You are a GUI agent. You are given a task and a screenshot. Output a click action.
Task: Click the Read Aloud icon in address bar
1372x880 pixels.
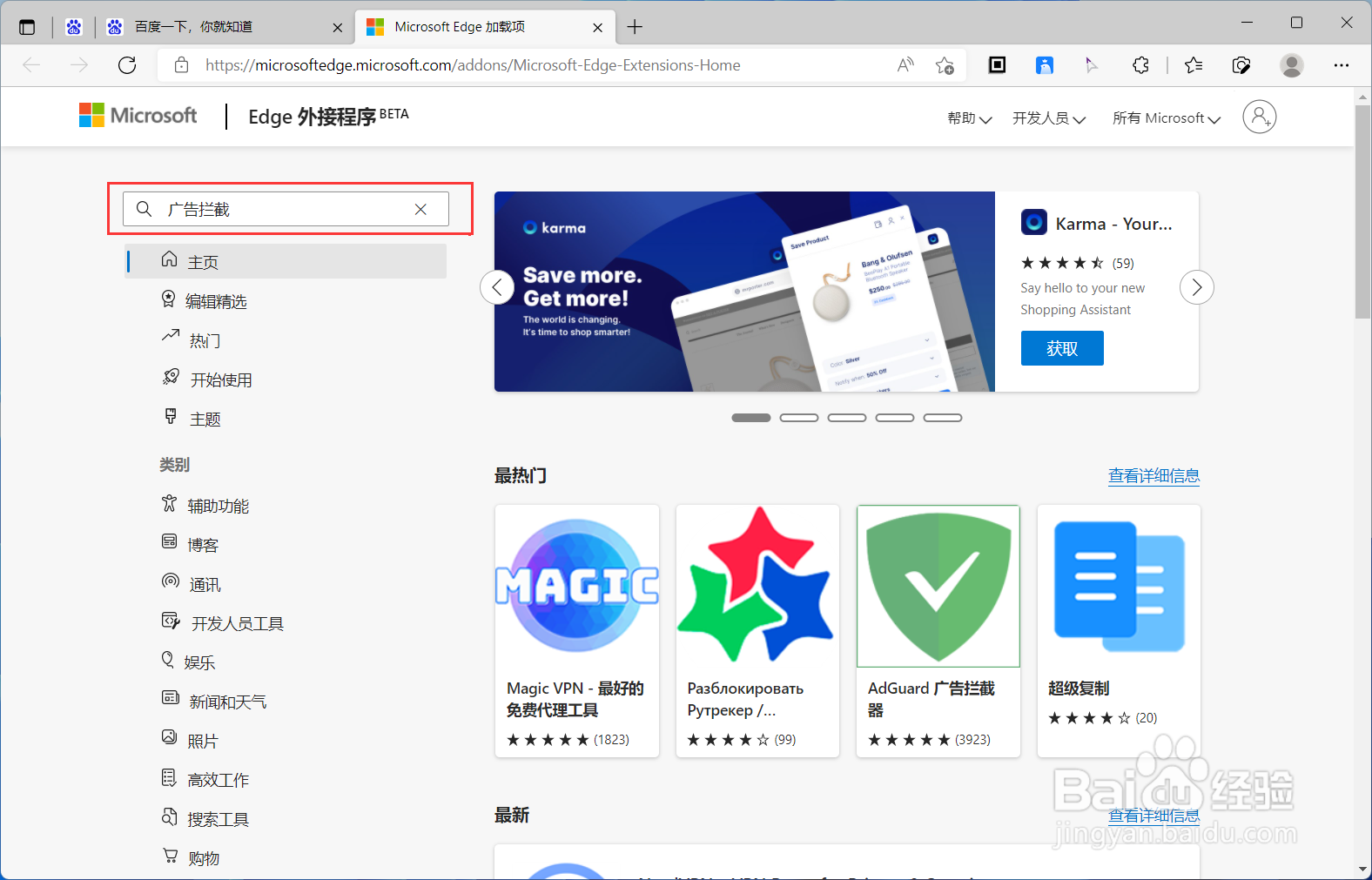click(x=905, y=65)
